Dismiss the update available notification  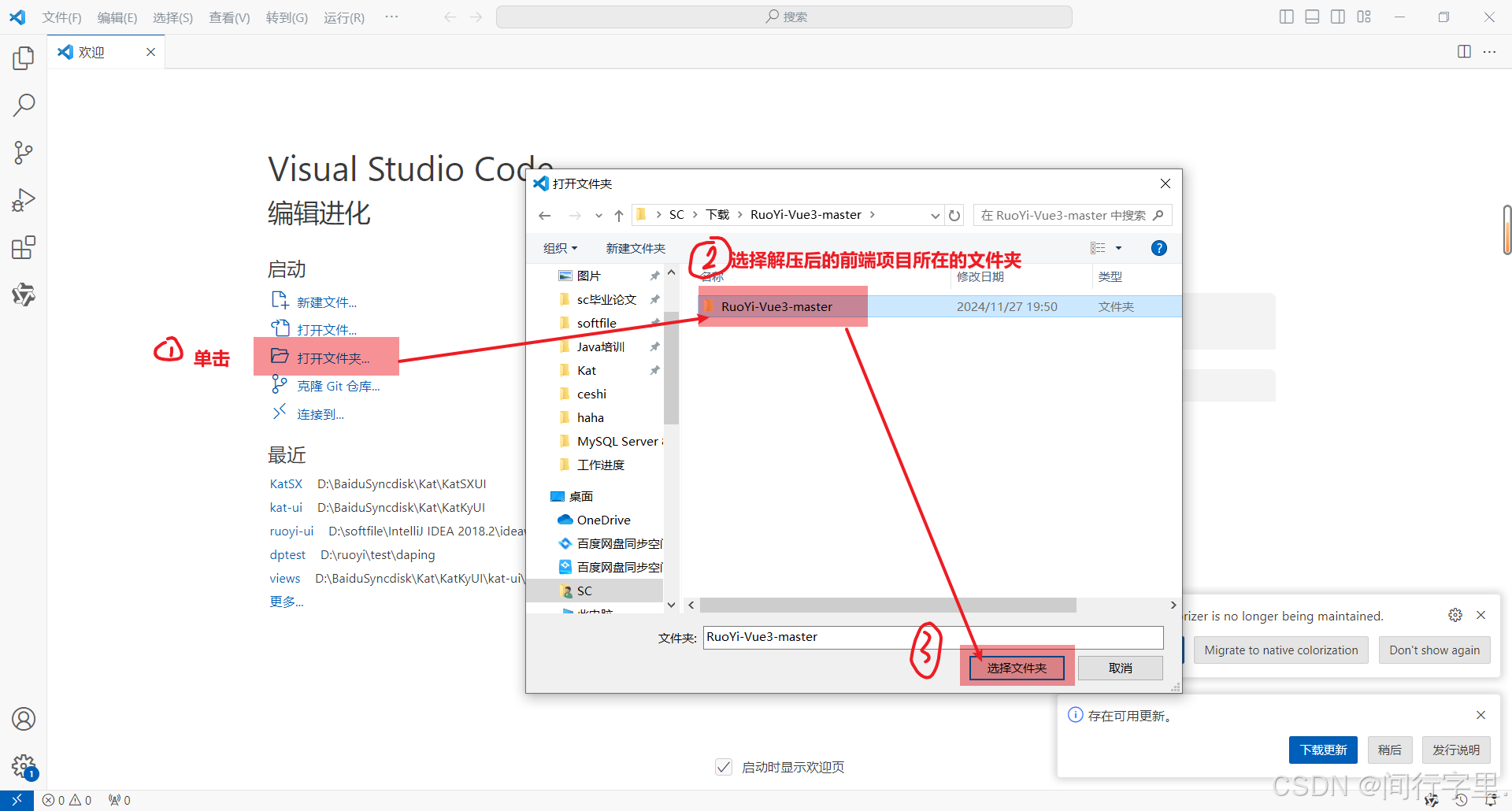pyautogui.click(x=1481, y=715)
